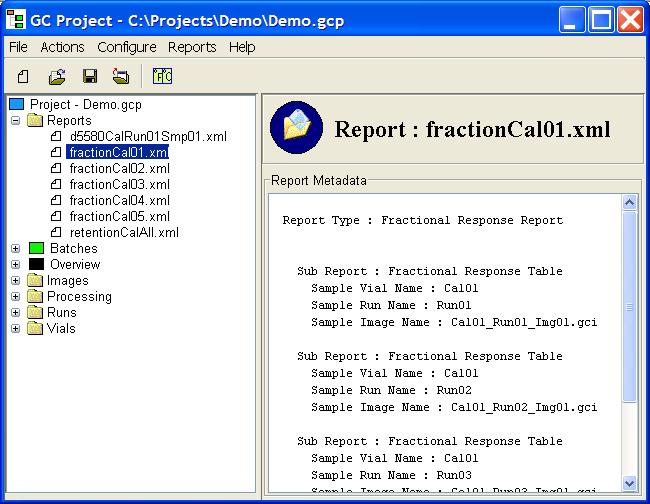The image size is (650, 504).
Task: Select the Processing tree label
Action: pos(79,296)
